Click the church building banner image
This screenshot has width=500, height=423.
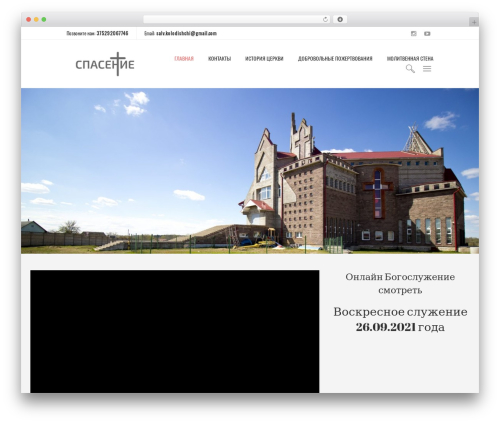coord(250,171)
